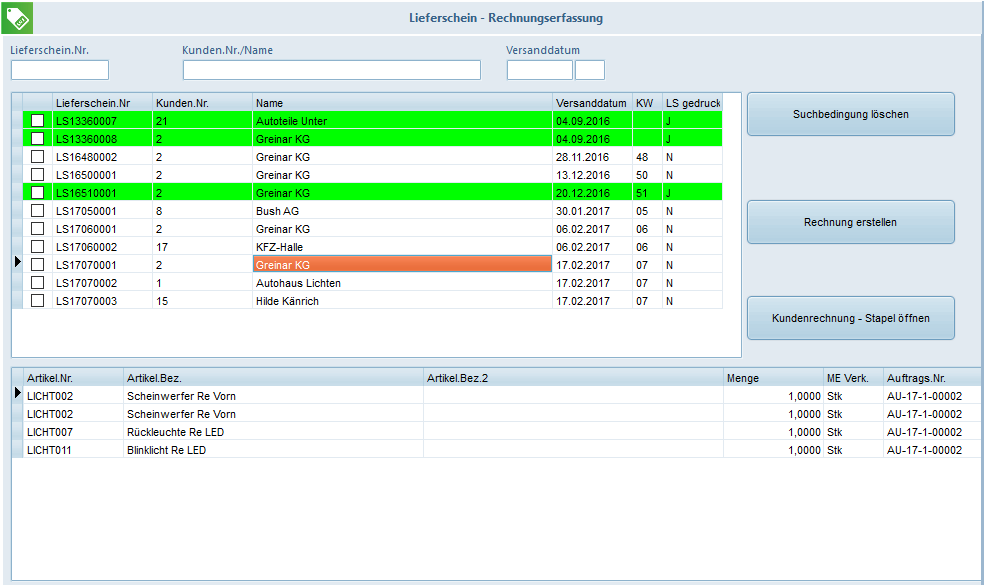Click the Rechnung erstellen button

click(x=850, y=222)
